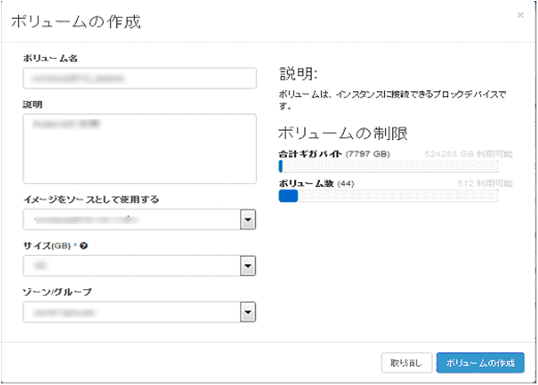
Task: Click the 524288 GB 利用可能 text
Action: pyautogui.click(x=468, y=154)
